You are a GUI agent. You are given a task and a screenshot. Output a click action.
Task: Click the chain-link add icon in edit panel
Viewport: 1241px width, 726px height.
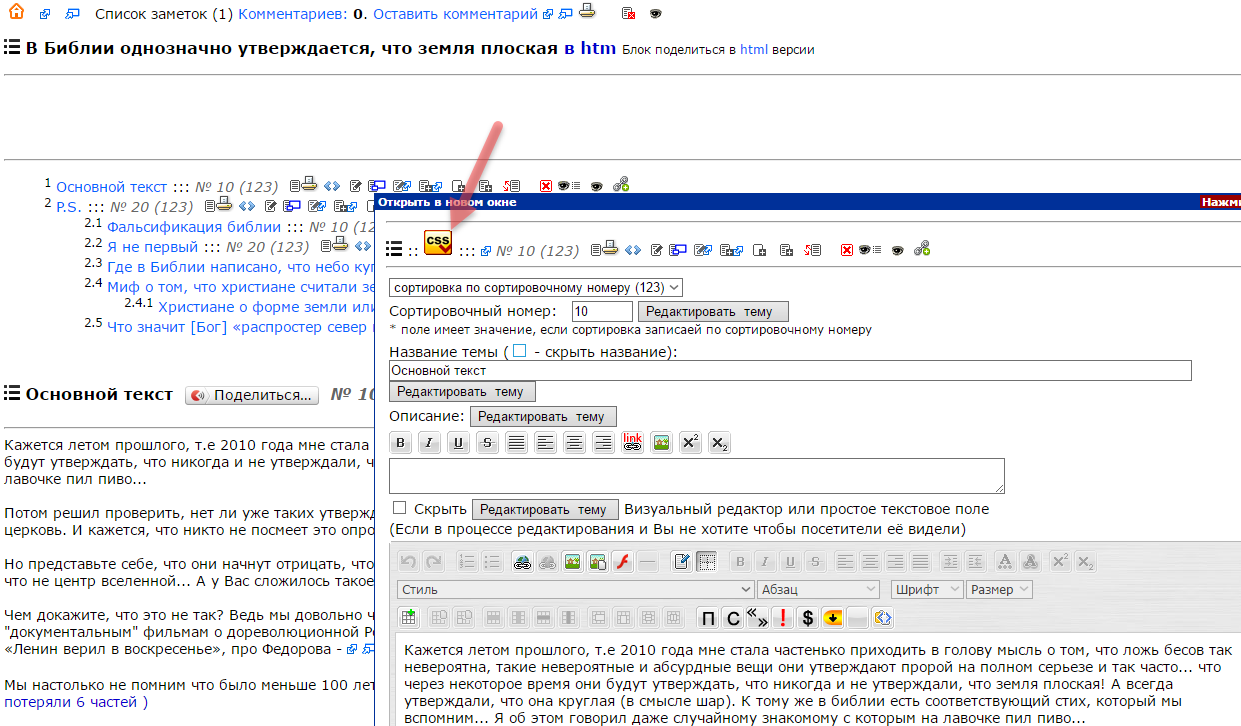[x=922, y=249]
